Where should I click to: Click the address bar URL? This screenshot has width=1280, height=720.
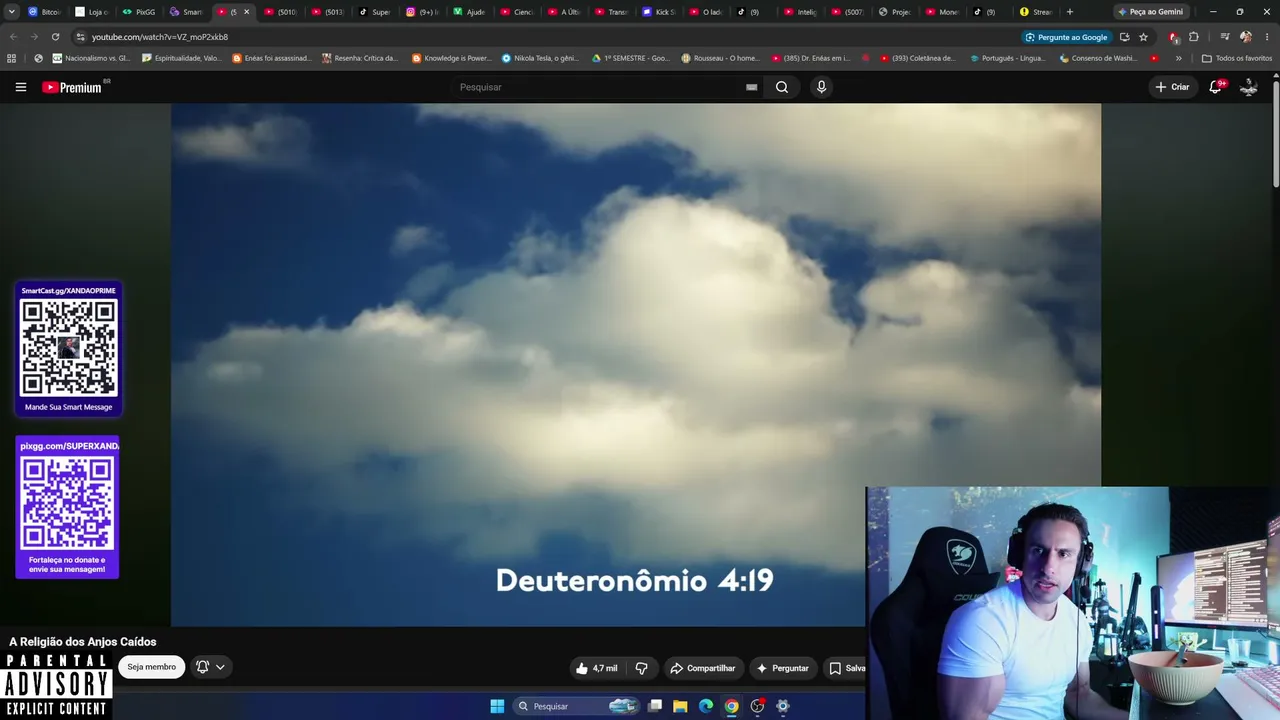click(x=160, y=37)
